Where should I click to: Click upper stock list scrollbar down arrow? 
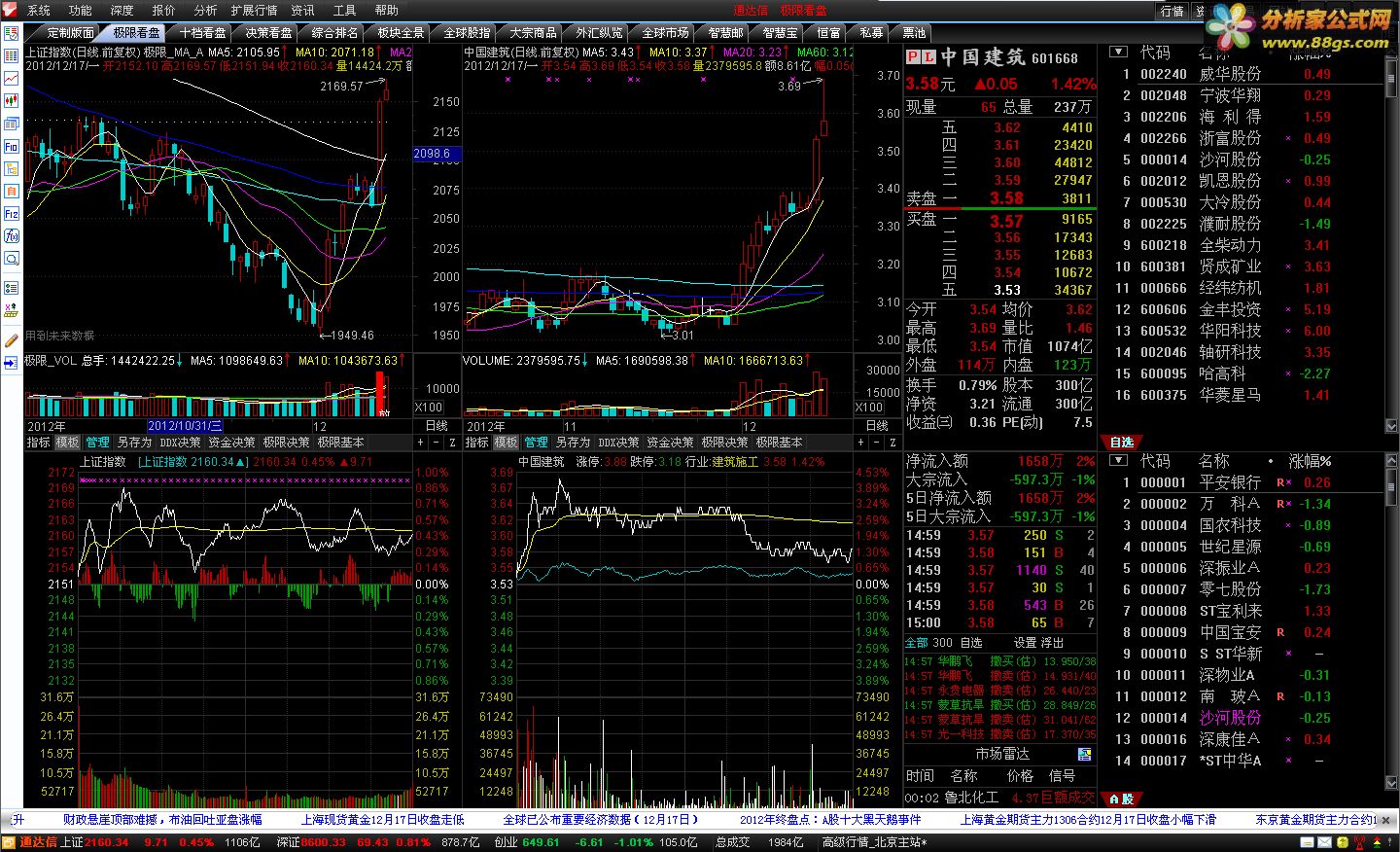pyautogui.click(x=1391, y=426)
